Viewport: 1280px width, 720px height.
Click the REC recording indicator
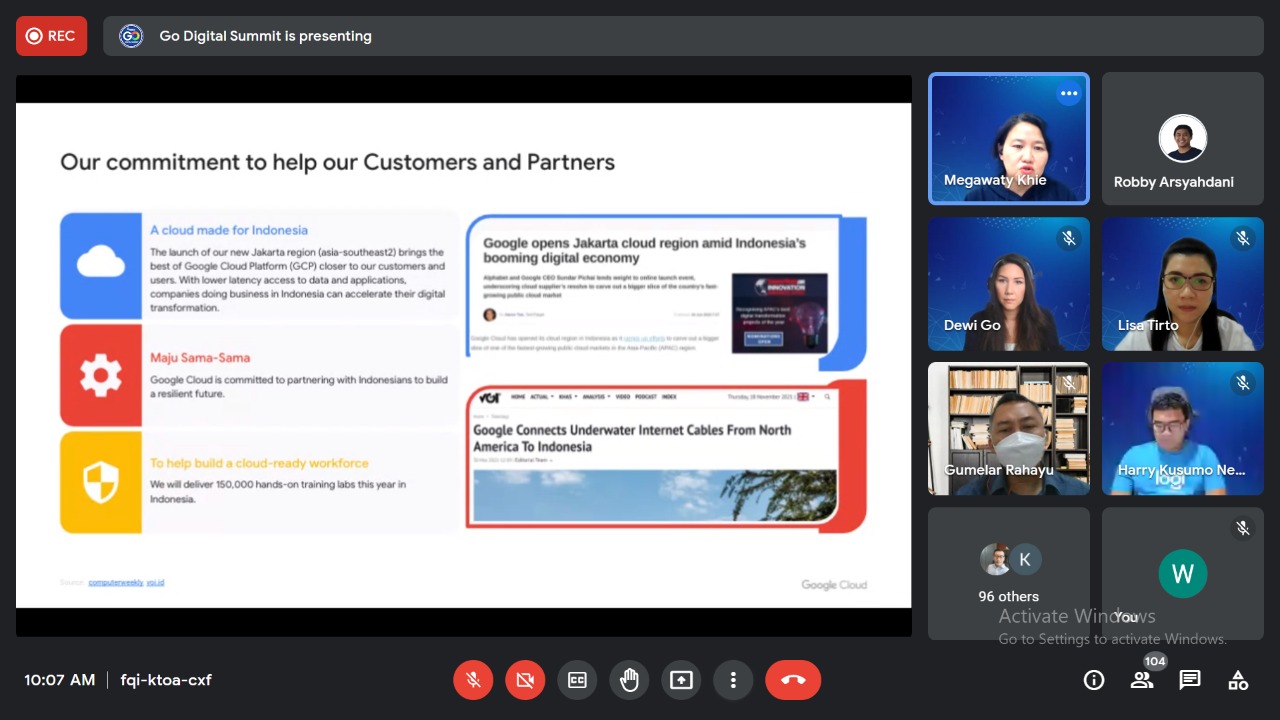51,36
